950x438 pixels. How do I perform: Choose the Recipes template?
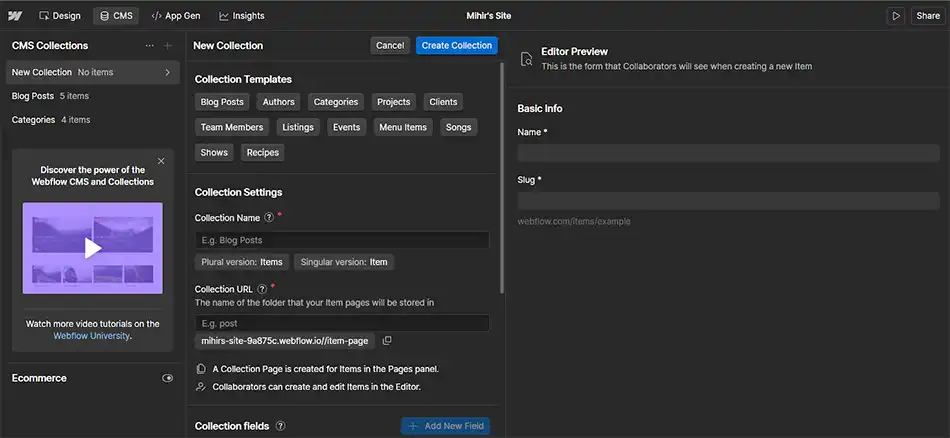[x=263, y=153]
